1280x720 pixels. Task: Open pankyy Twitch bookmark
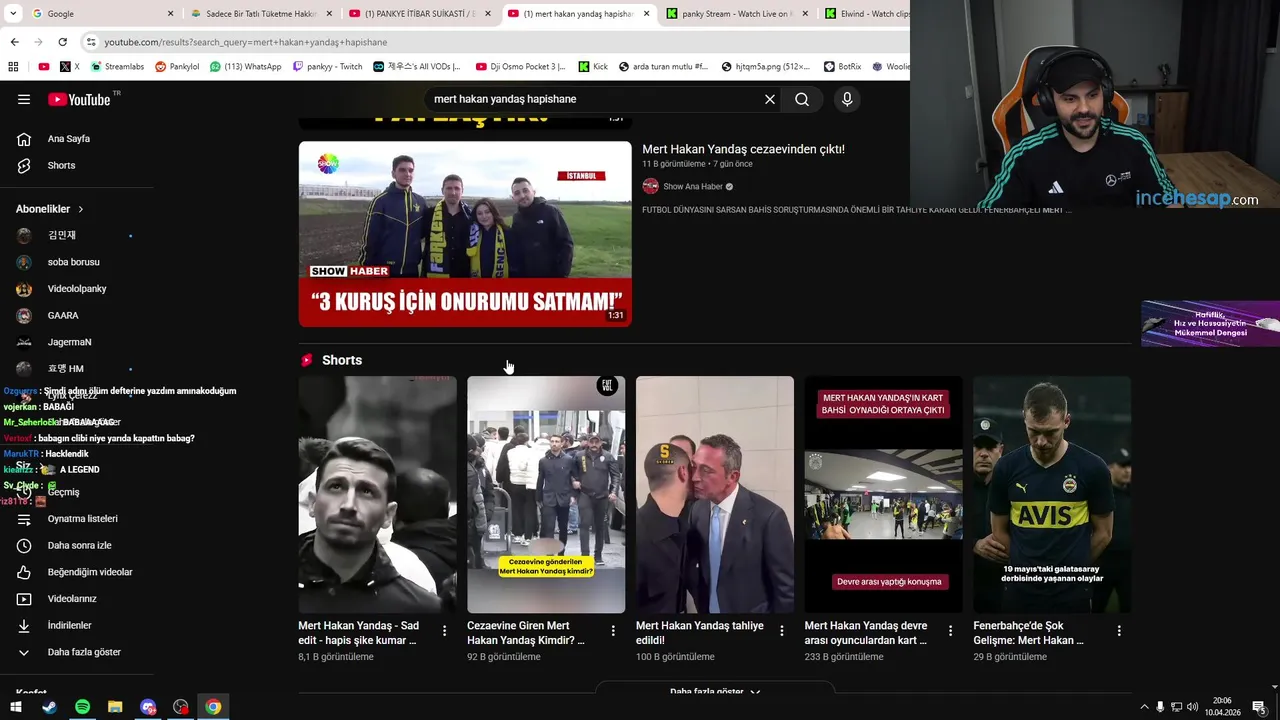point(327,67)
